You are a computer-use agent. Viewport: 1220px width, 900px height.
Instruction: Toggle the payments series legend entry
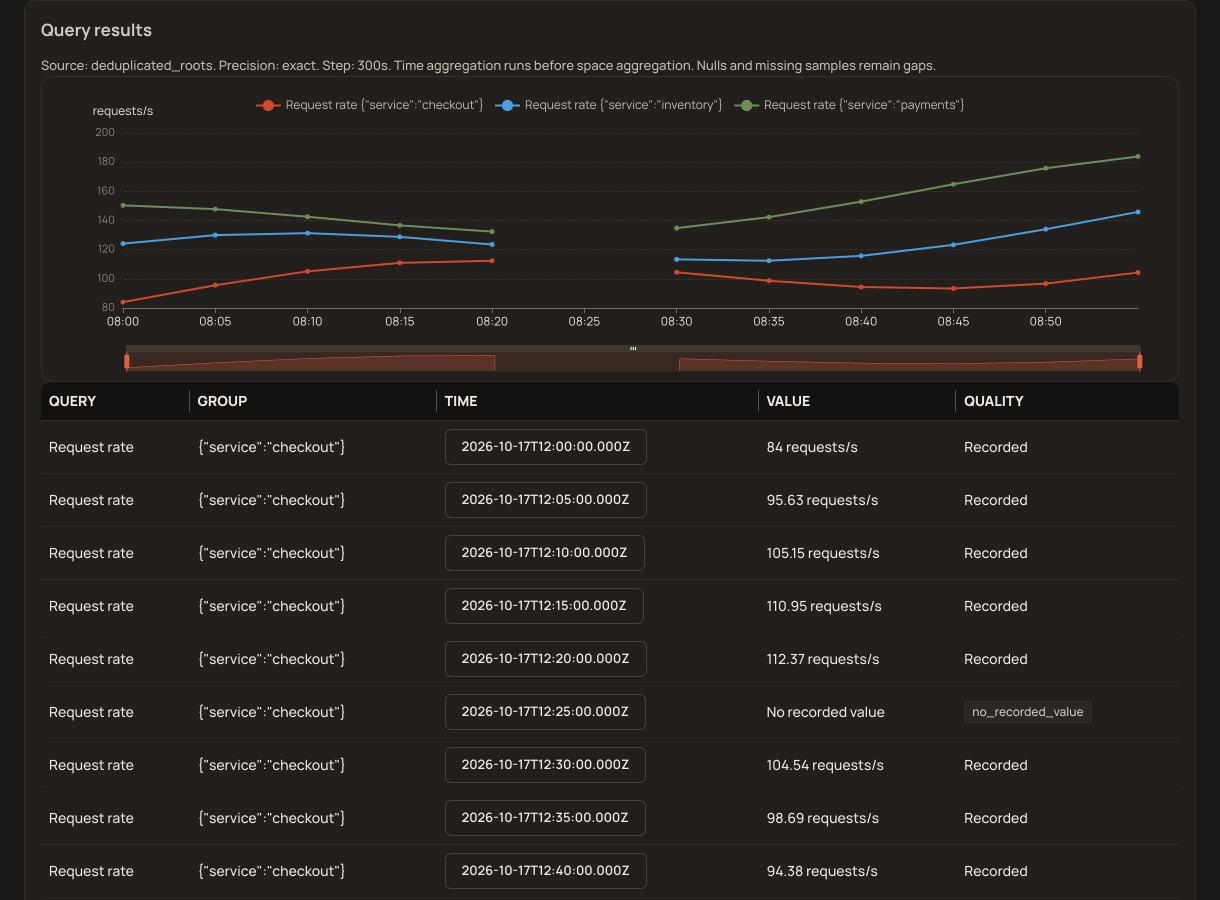[x=850, y=105]
